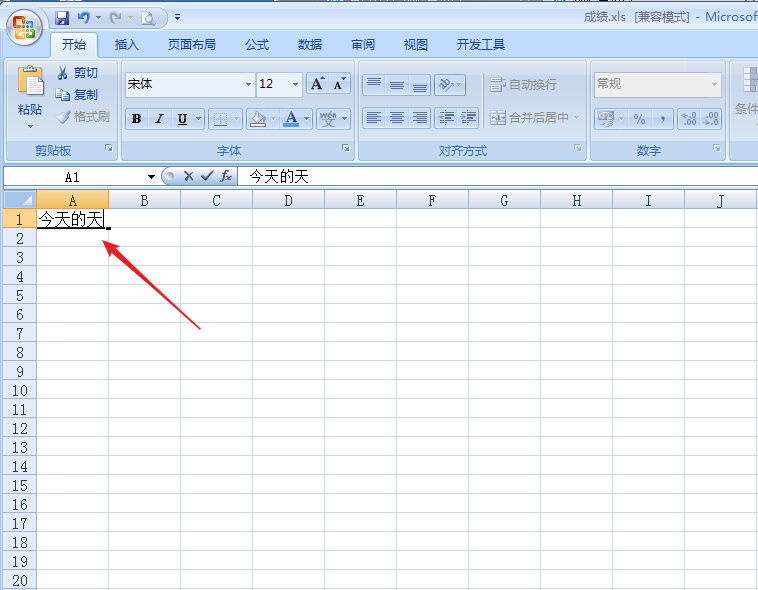Open the 插入 tab
Image resolution: width=758 pixels, height=590 pixels.
coord(127,45)
